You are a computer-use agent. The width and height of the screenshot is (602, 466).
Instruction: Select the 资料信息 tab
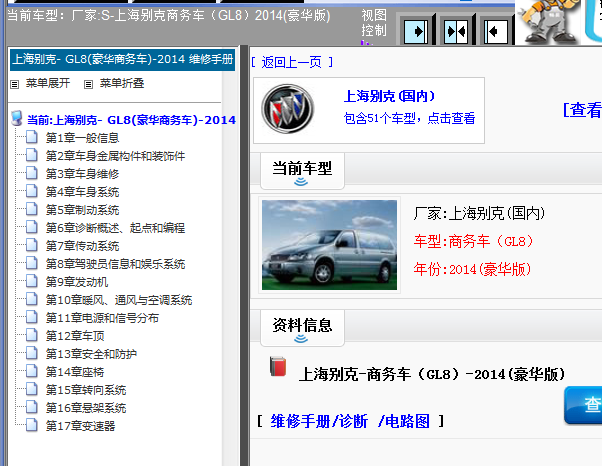[x=302, y=328]
